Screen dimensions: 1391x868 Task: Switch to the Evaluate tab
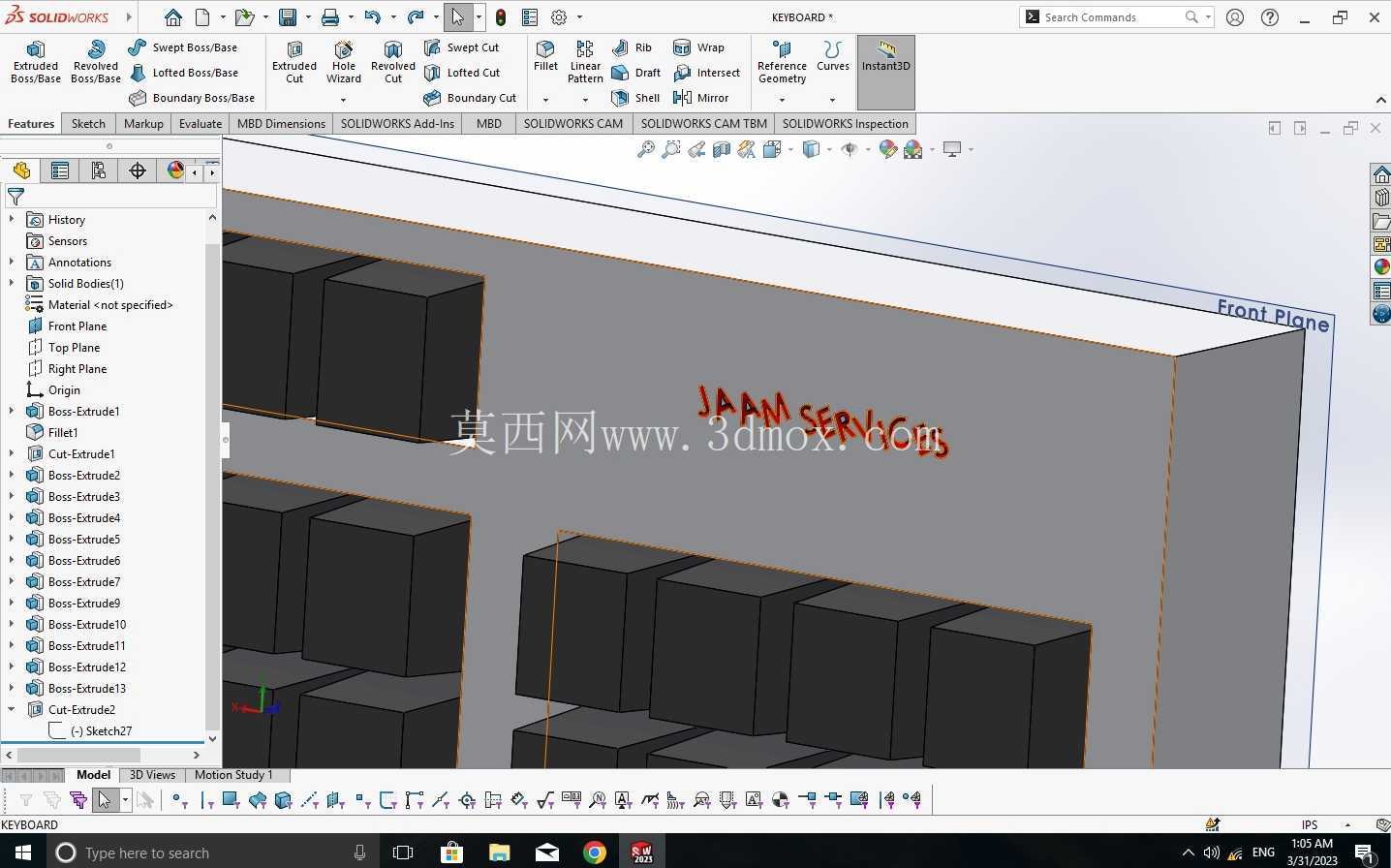(x=201, y=124)
